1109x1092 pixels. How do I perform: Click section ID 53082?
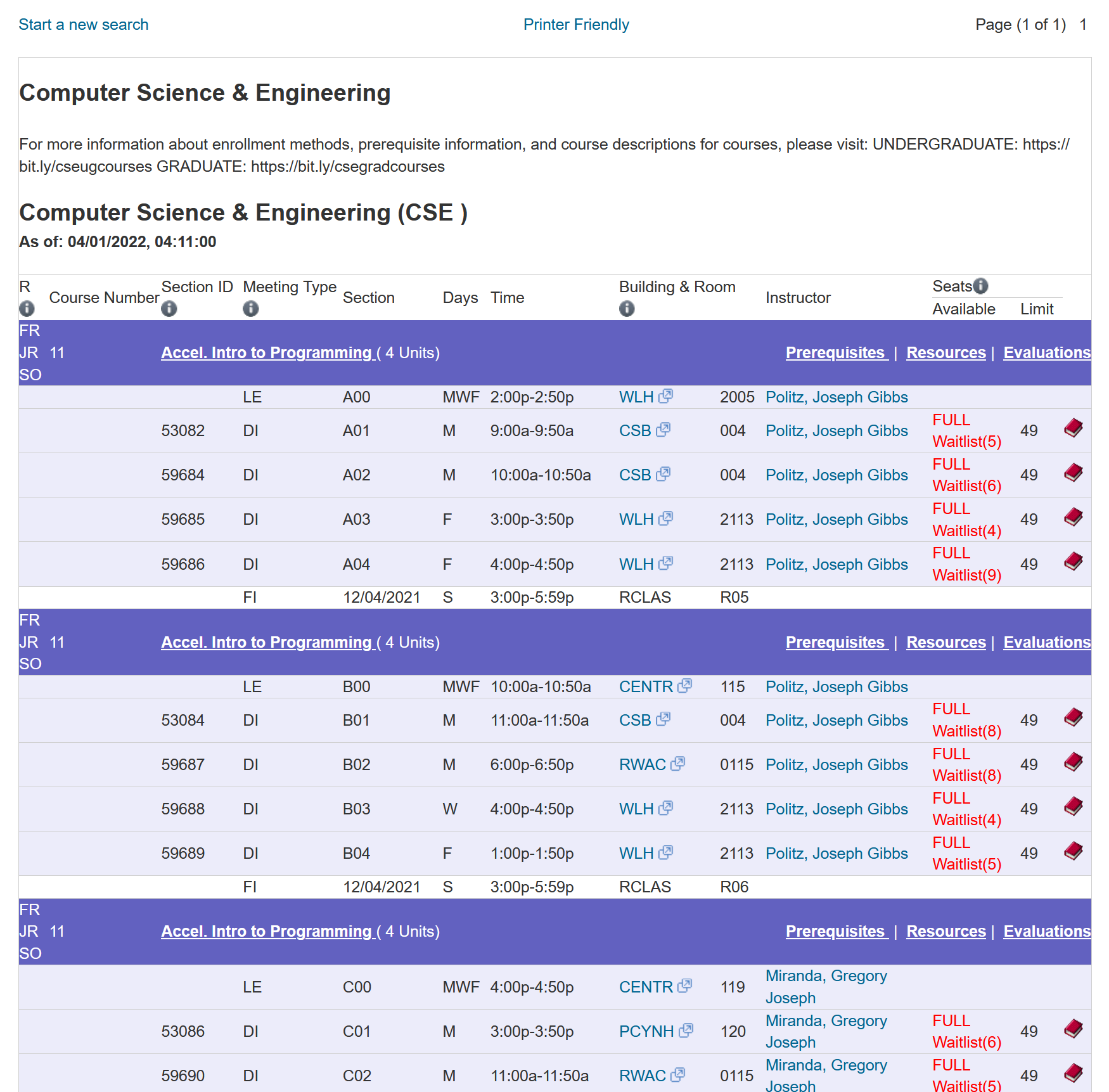click(183, 431)
